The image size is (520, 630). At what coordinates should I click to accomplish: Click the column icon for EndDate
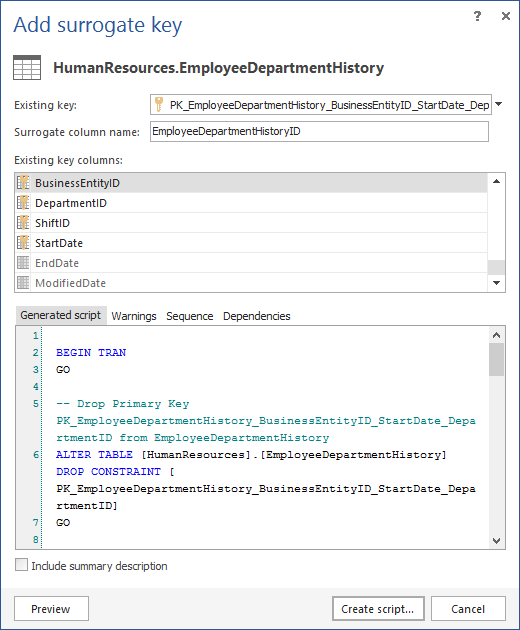[23, 263]
